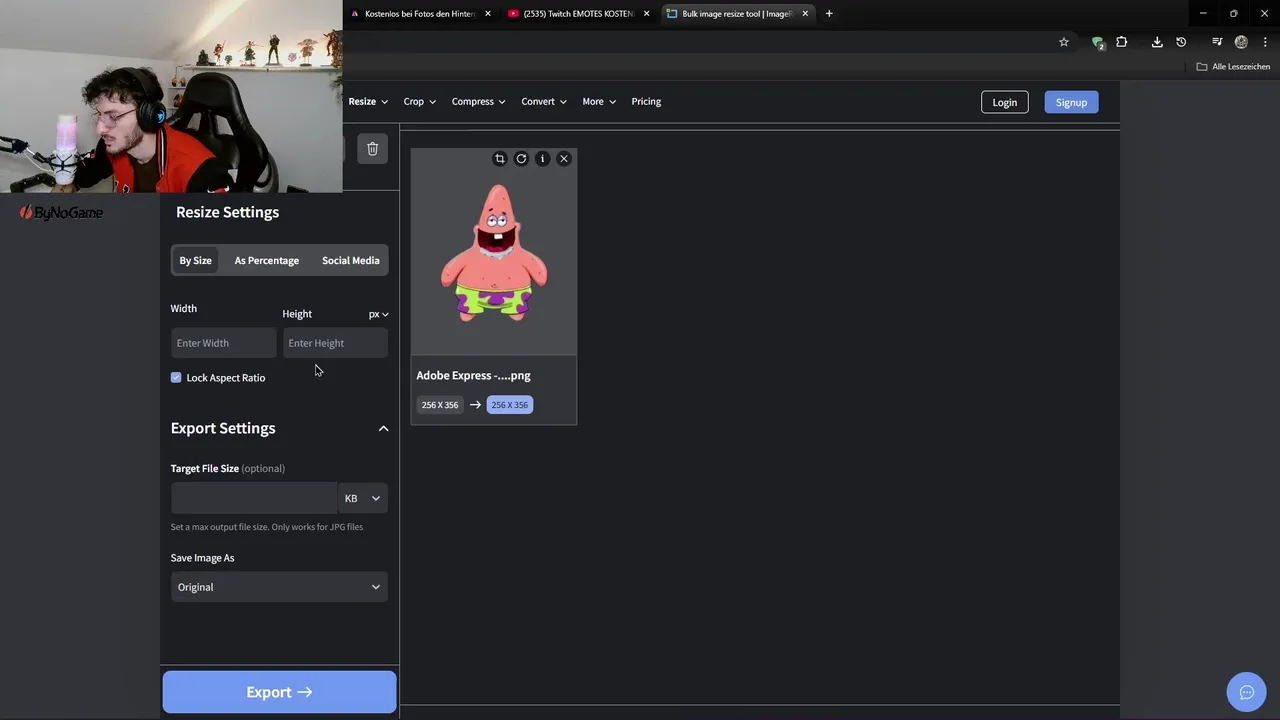Click original 256 X 356 size label
Image resolution: width=1280 pixels, height=720 pixels.
pyautogui.click(x=440, y=405)
